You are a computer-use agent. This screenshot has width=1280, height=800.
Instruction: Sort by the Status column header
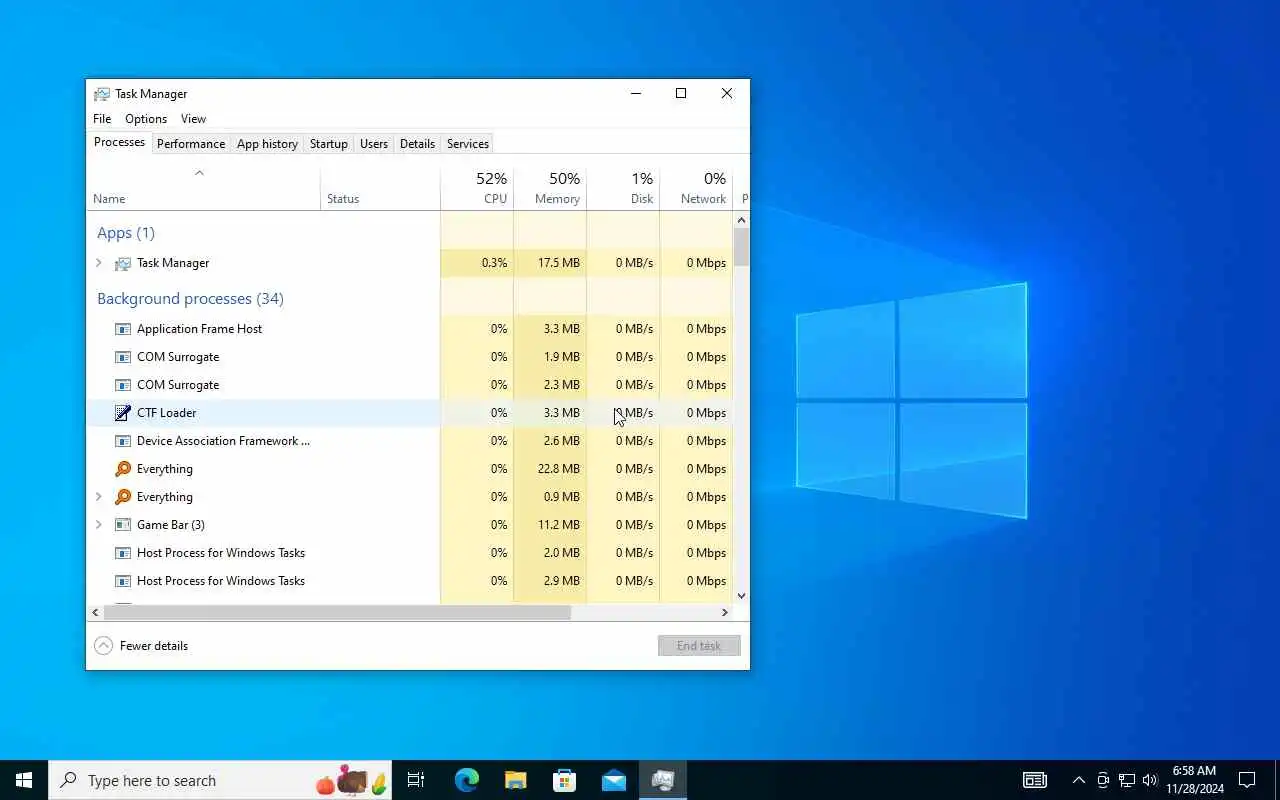click(x=381, y=188)
